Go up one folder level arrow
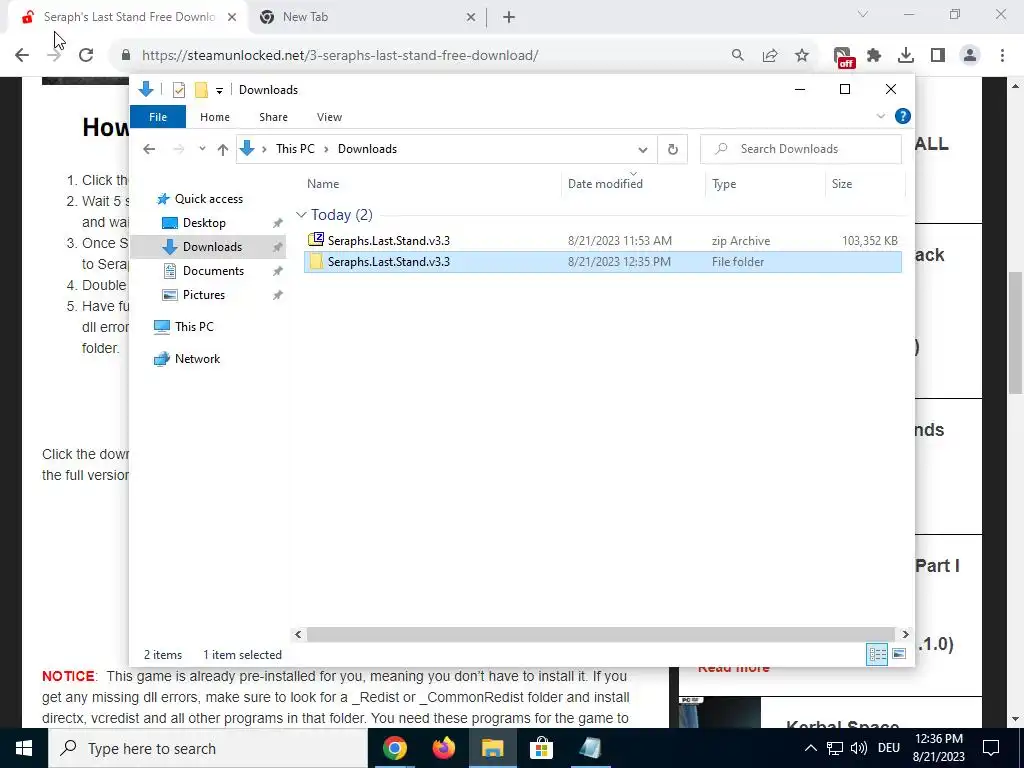 (x=223, y=150)
